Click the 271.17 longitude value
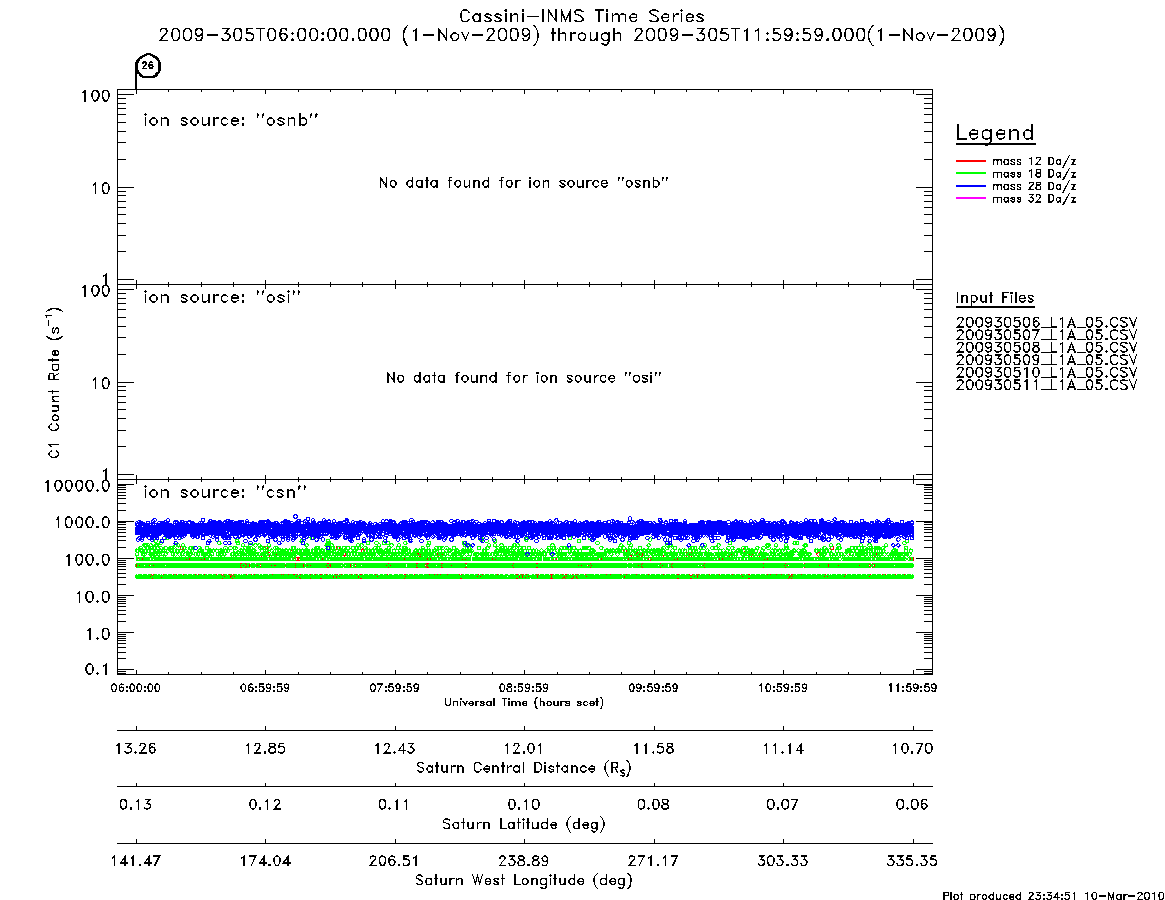This screenshot has height=900, width=1165. (653, 861)
